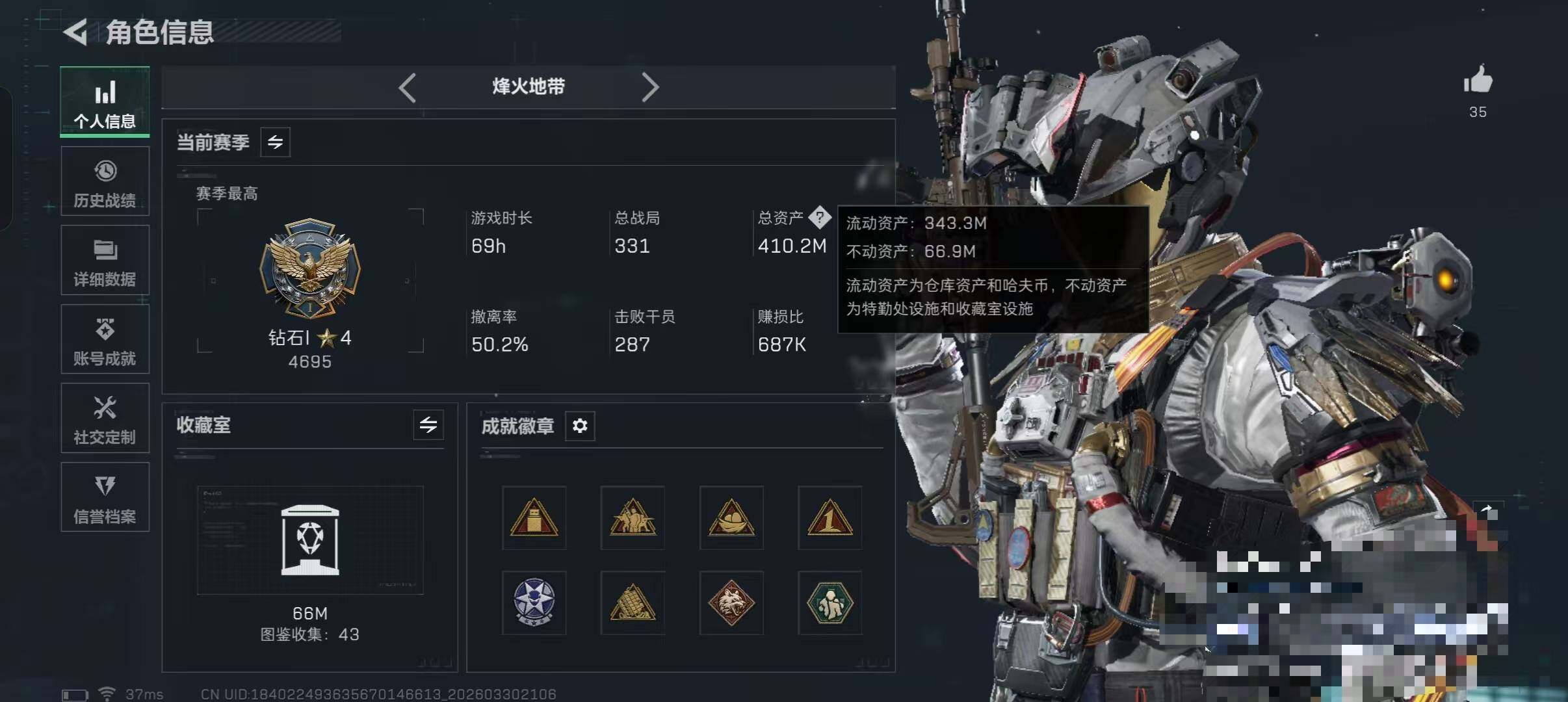Open the 社交定制 tools icon

click(105, 418)
